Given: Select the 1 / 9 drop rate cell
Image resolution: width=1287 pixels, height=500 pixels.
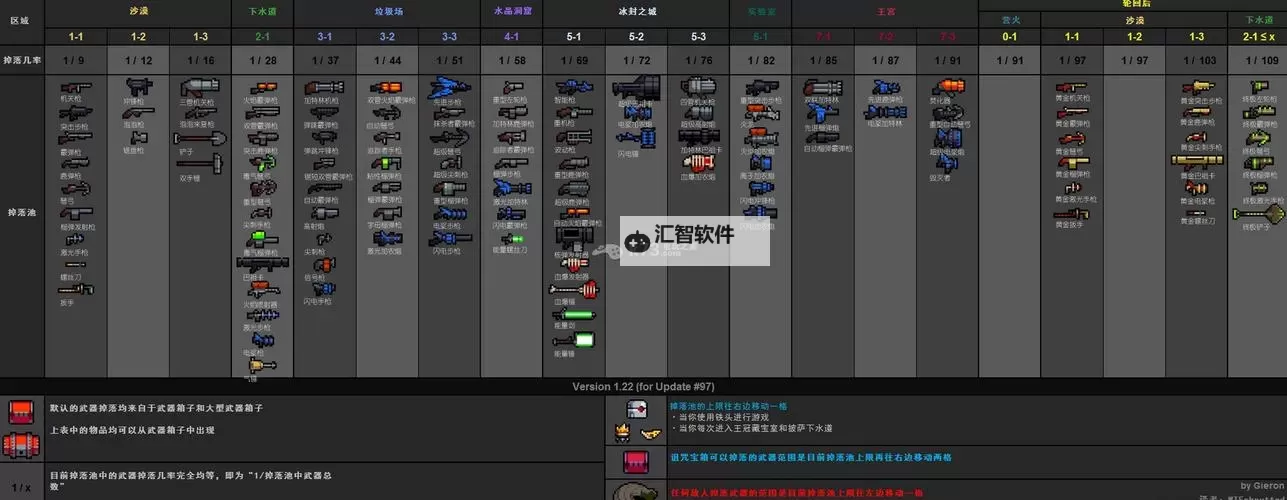Looking at the screenshot, I should coord(75,61).
